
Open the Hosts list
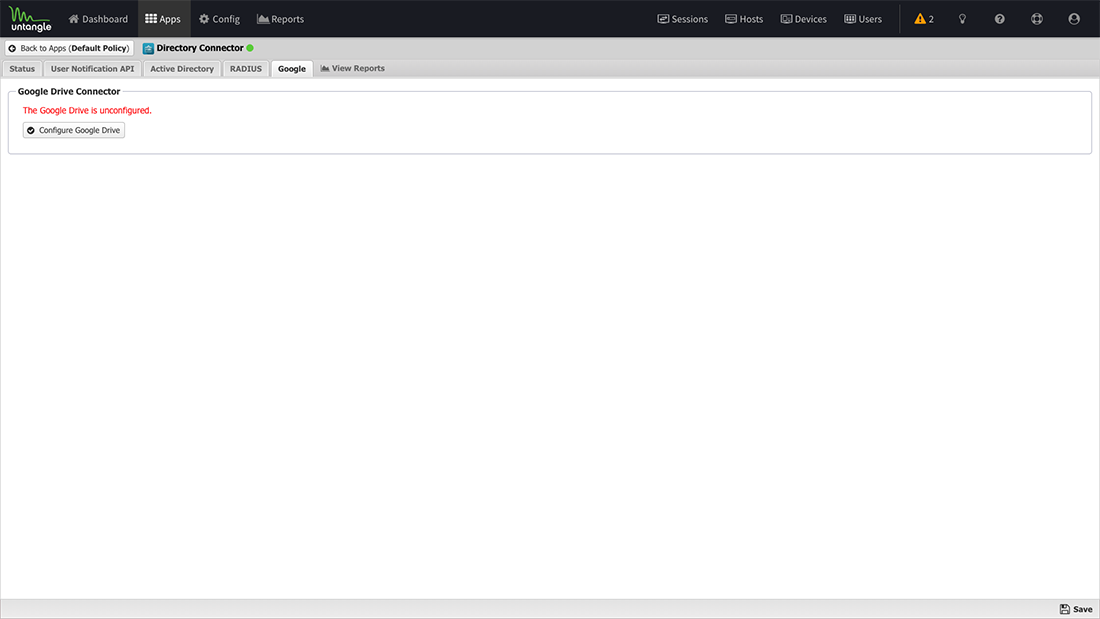coord(744,19)
